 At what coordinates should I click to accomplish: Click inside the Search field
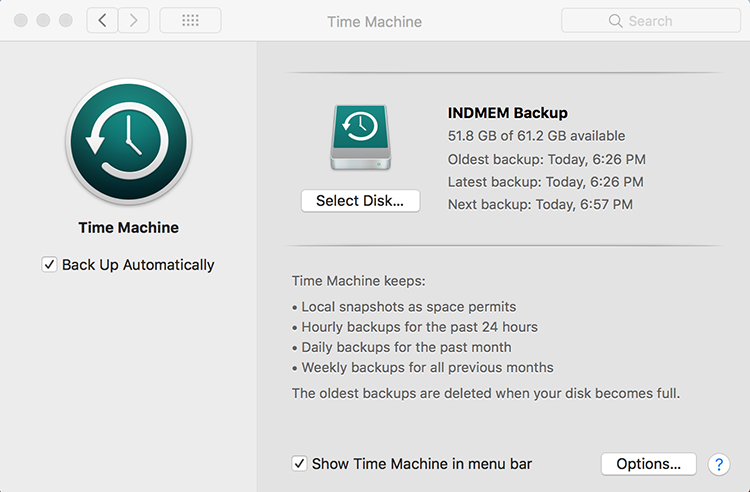pyautogui.click(x=660, y=21)
